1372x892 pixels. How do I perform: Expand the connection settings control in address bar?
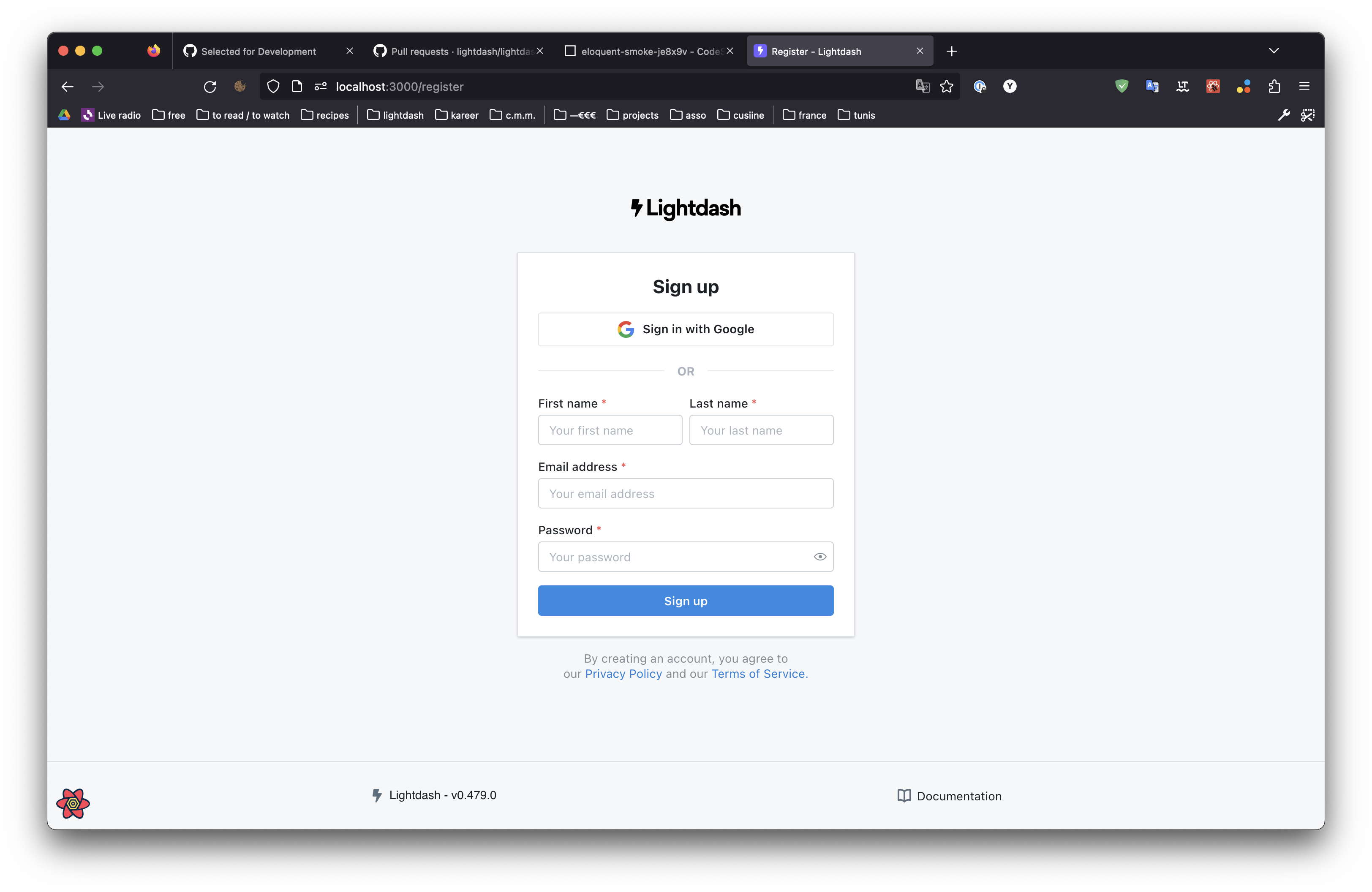(321, 87)
